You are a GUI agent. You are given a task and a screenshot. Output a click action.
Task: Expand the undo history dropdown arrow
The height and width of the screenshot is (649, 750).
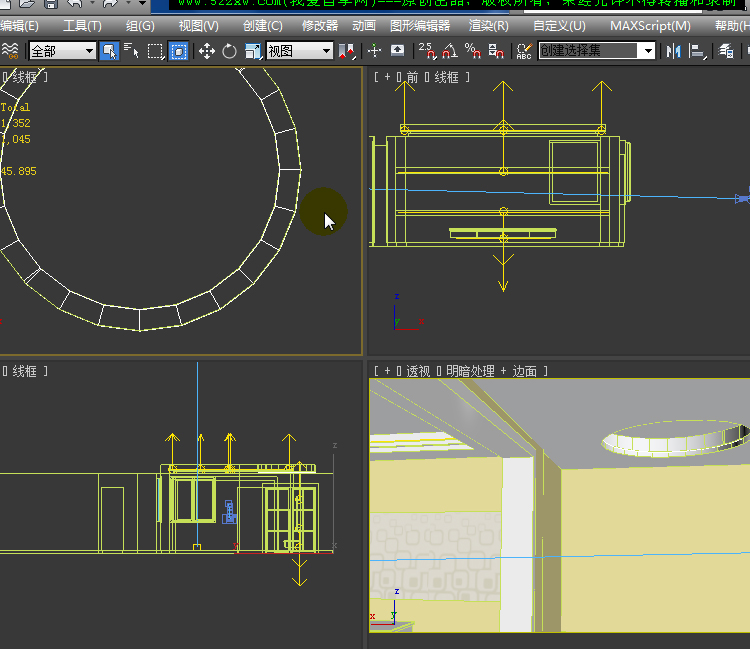(92, 3)
